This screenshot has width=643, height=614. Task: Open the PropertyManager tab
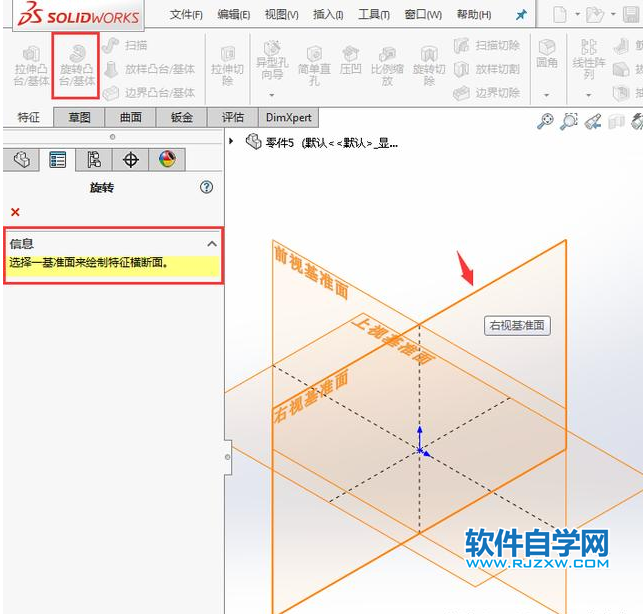coord(57,160)
